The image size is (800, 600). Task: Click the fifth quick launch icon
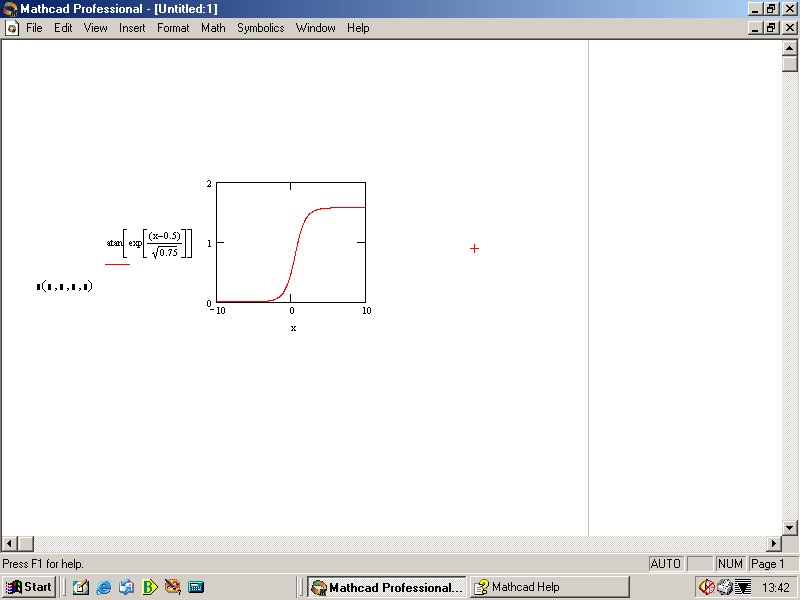173,587
